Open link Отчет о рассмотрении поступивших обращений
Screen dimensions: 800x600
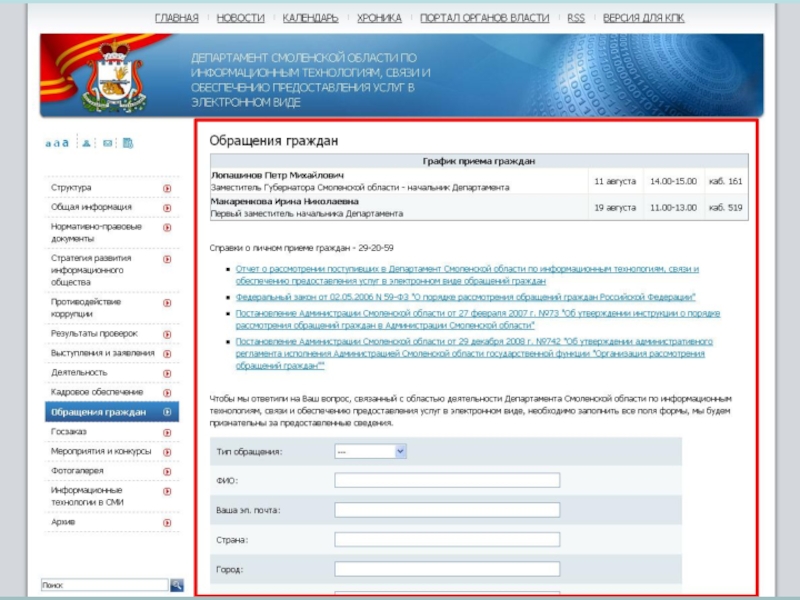[467, 274]
